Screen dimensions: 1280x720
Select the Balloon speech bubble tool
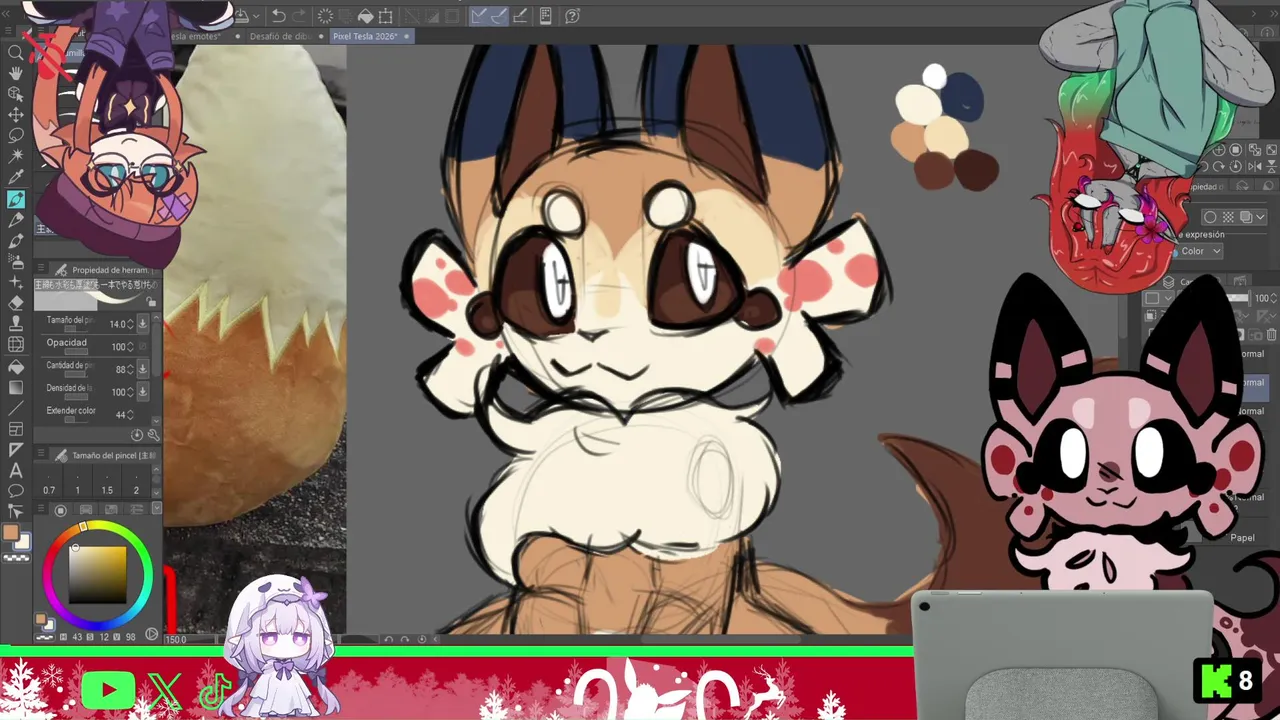pos(15,491)
